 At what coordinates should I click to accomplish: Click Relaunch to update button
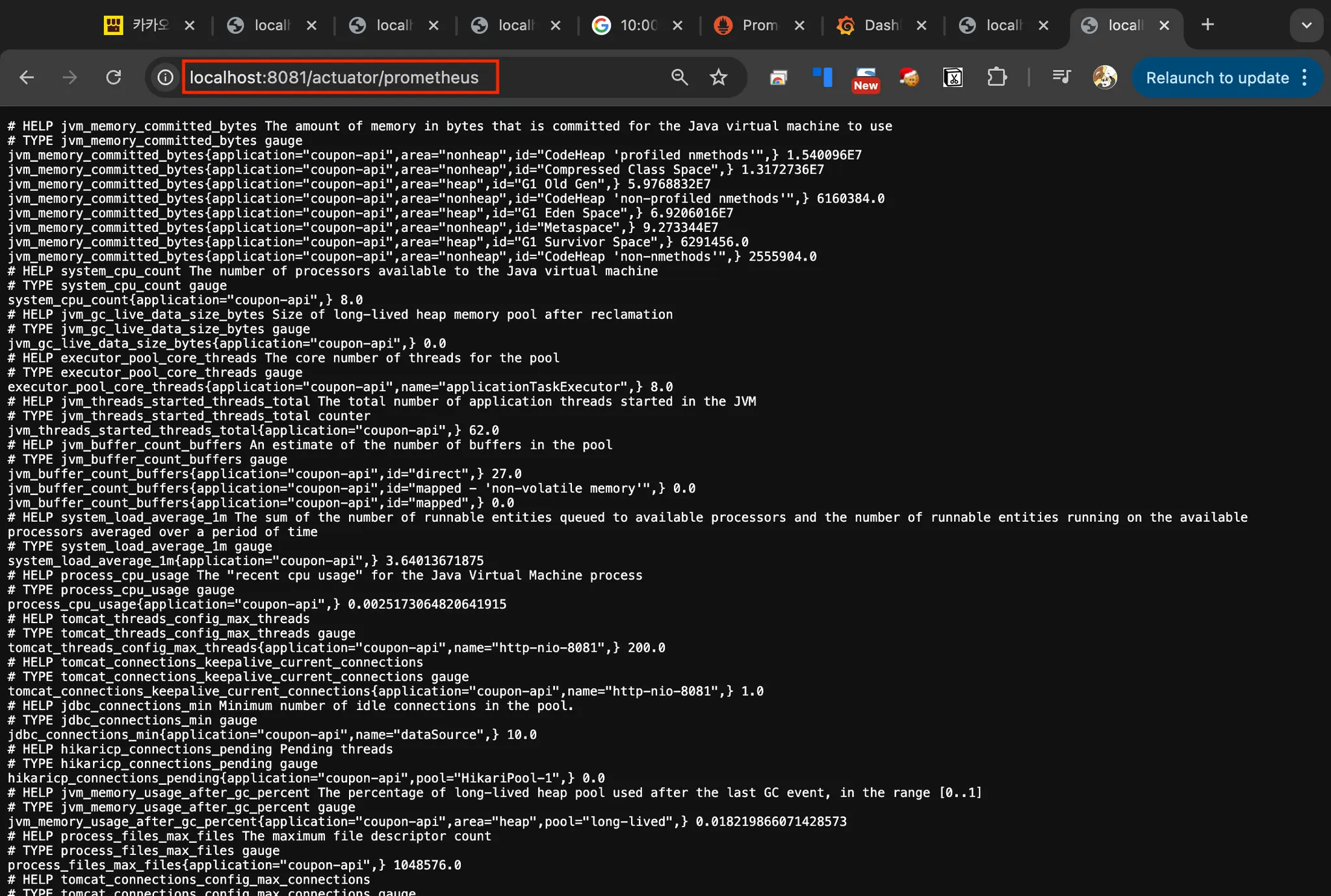(1217, 78)
